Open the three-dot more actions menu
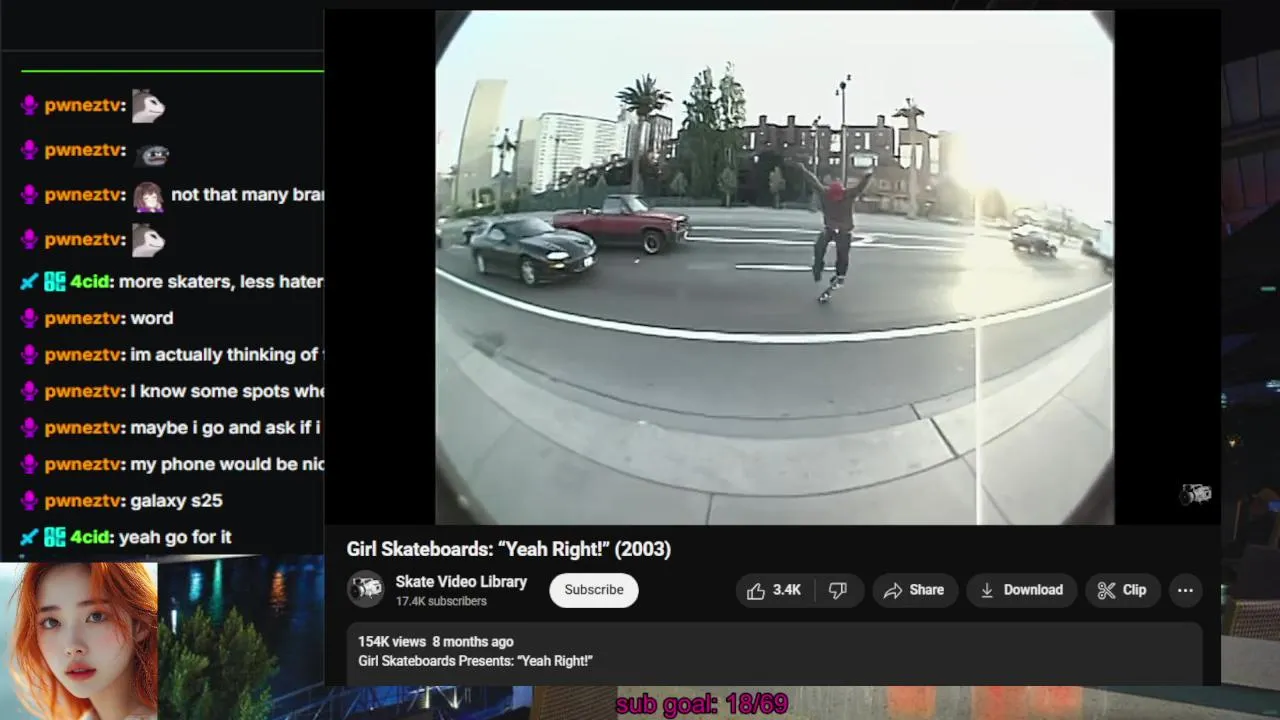This screenshot has height=720, width=1280. (x=1185, y=590)
